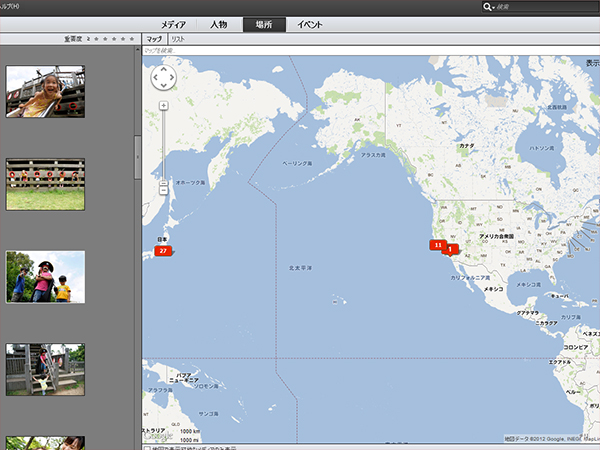Set 重要度 filter to two stars

click(105, 39)
